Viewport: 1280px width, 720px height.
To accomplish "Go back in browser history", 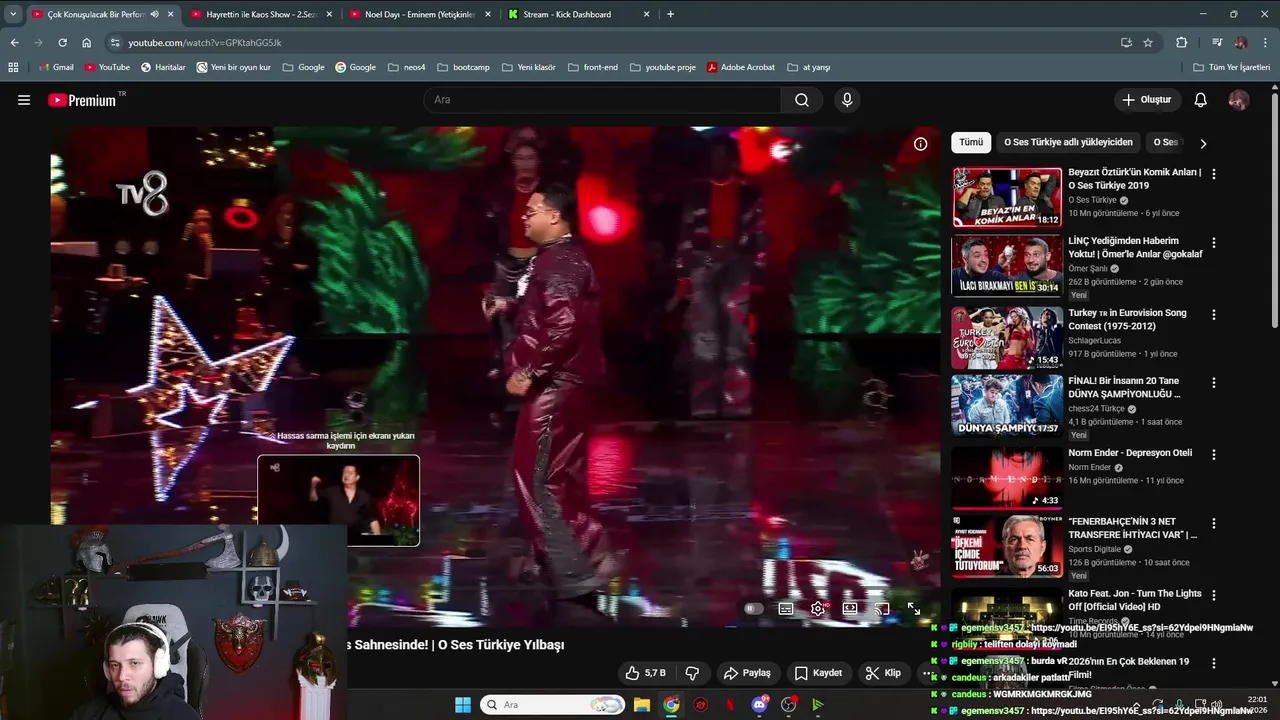I will [14, 43].
